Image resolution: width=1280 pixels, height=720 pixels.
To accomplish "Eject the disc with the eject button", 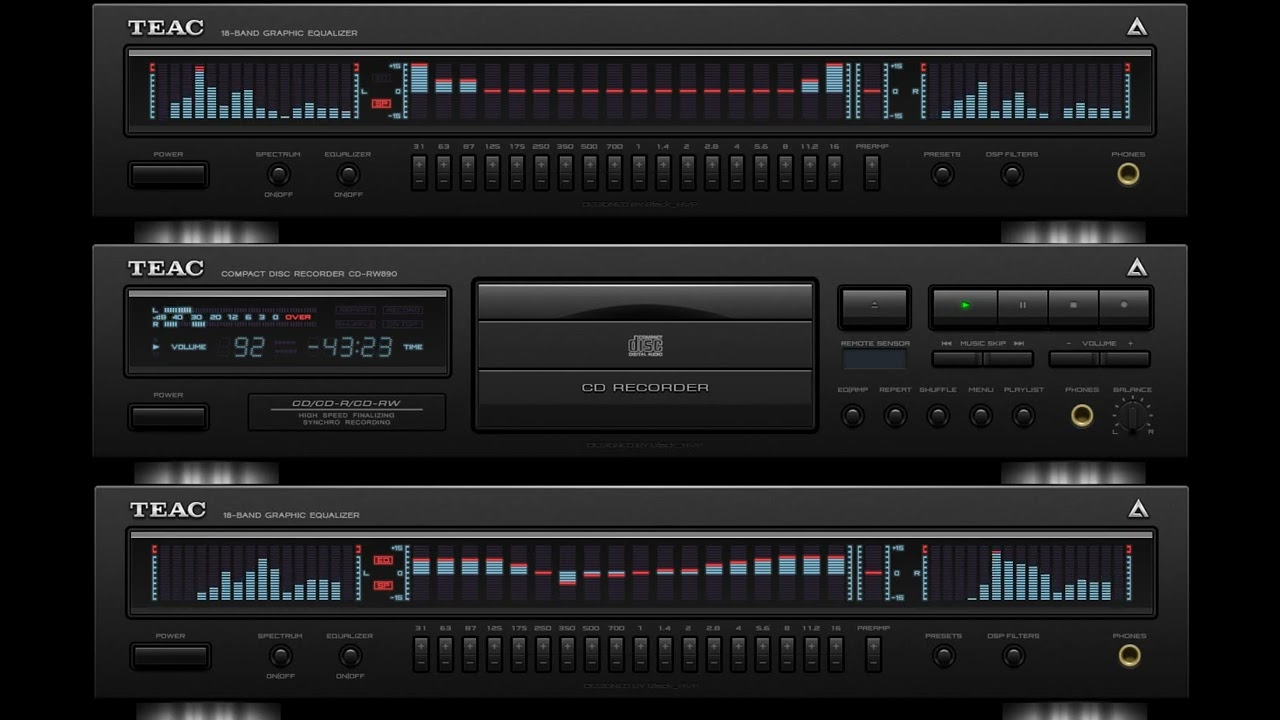I will pos(874,306).
